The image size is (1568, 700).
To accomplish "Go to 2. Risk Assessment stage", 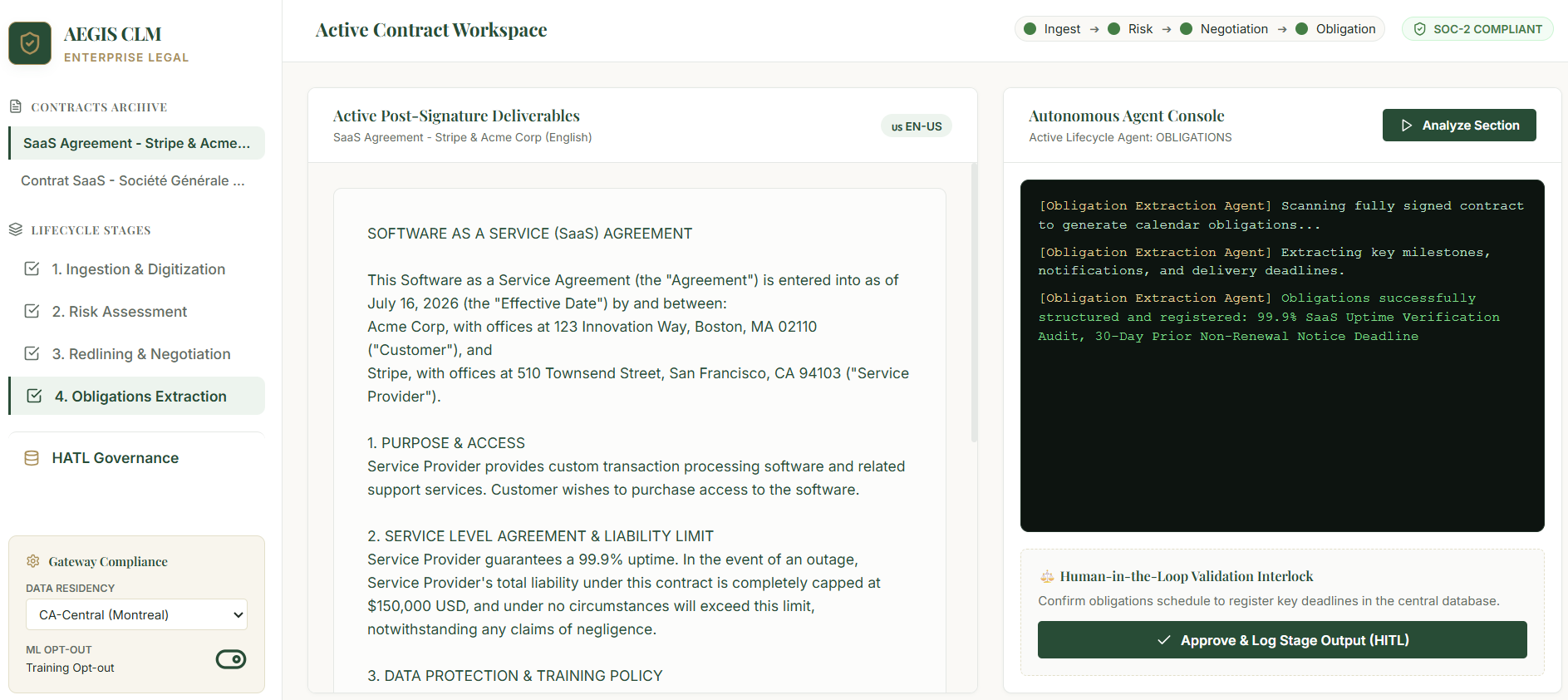I will tap(137, 312).
